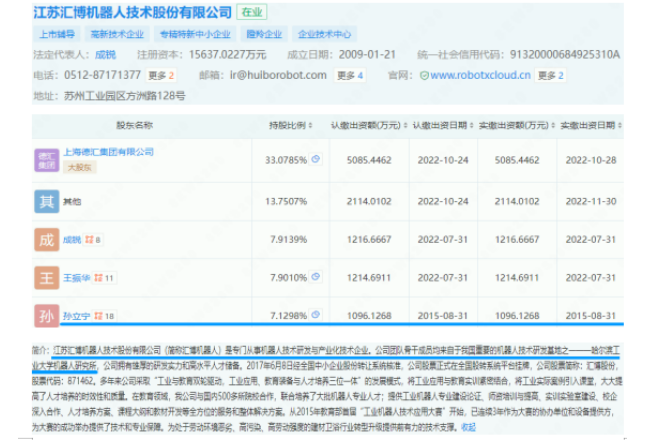Image resolution: width=650 pixels, height=448 pixels.
Task: Select the 瞪羚企业 tag
Action: 264,34
